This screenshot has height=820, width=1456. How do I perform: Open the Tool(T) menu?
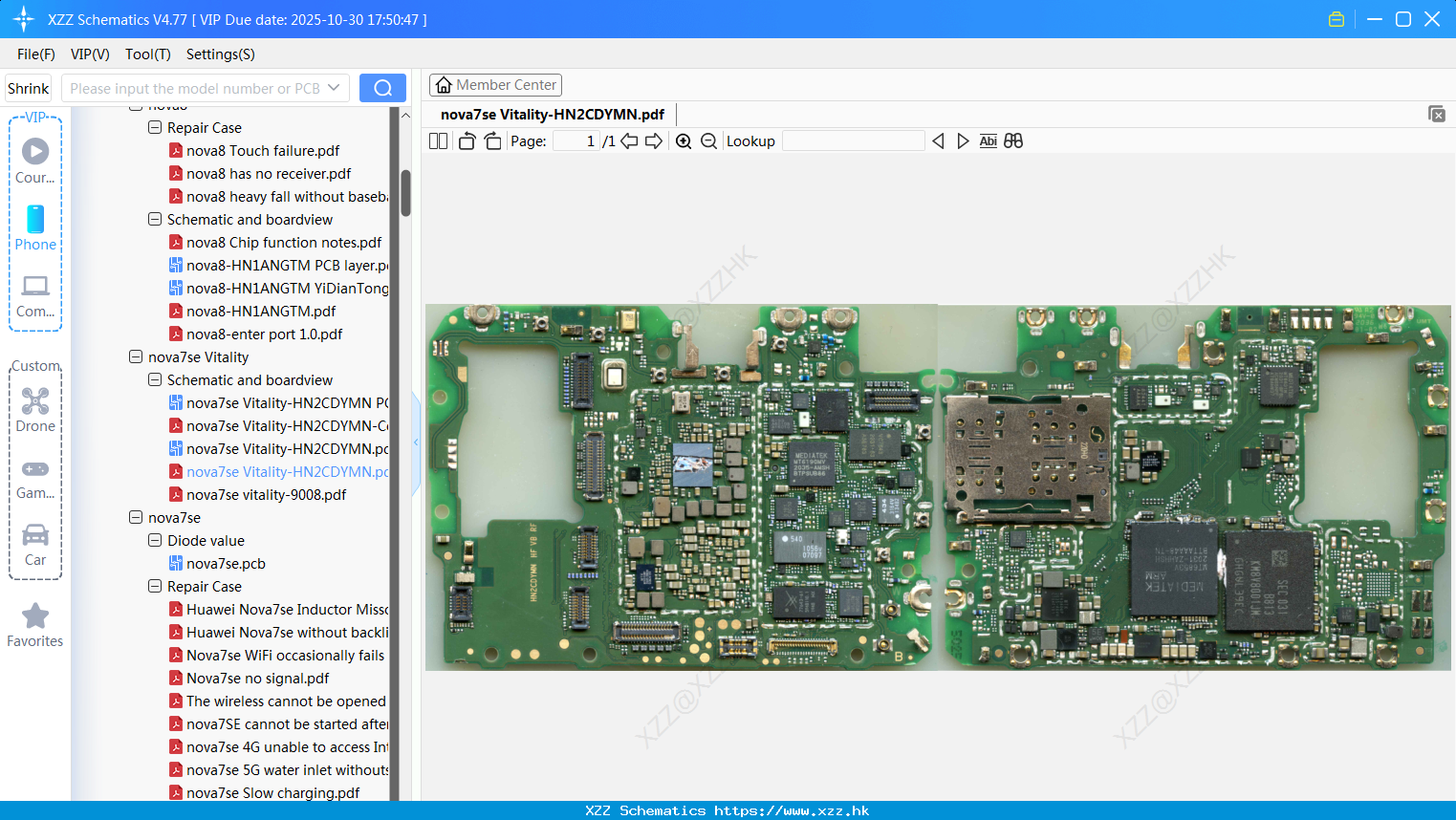[x=147, y=54]
